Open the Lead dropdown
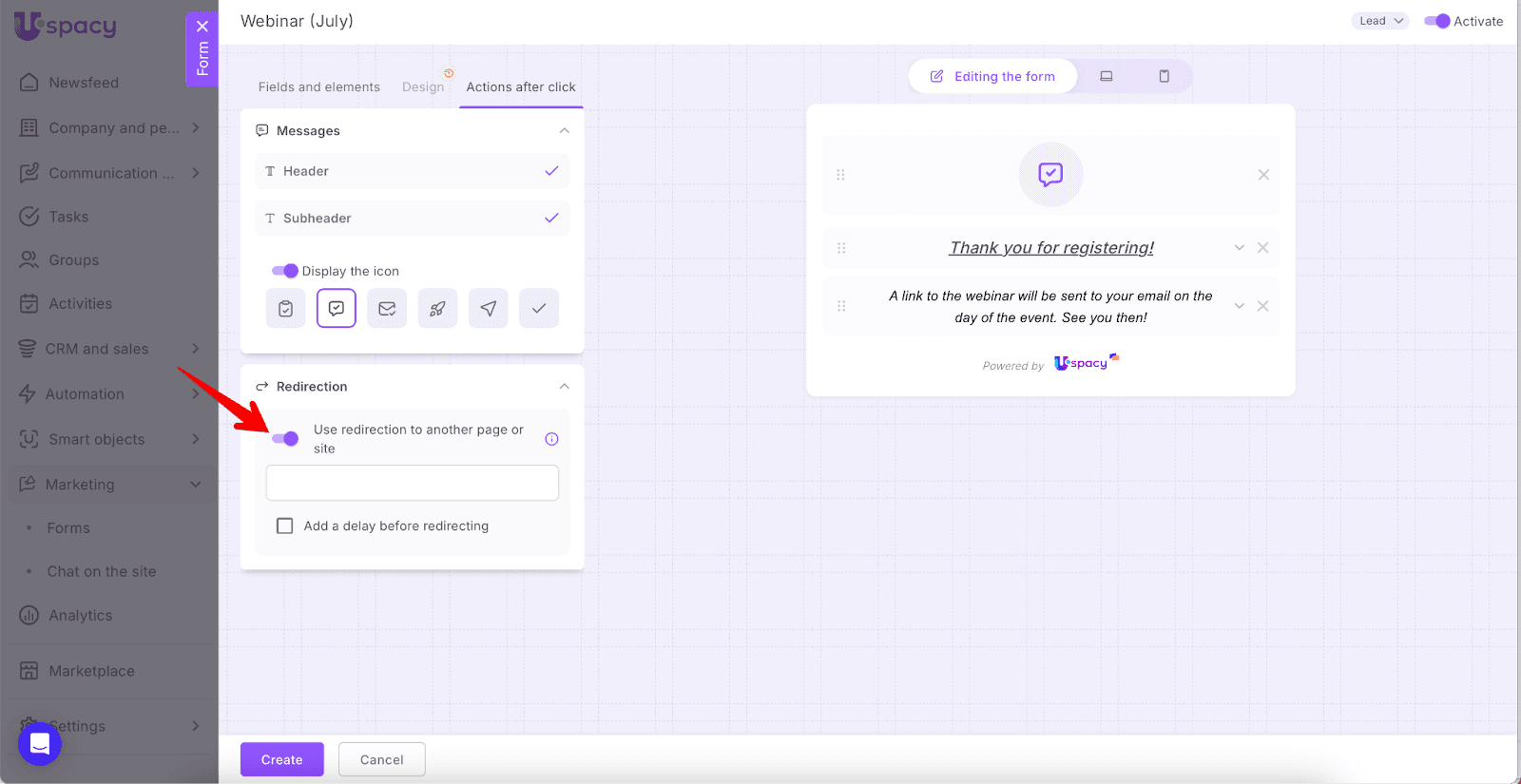This screenshot has height=784, width=1521. [x=1379, y=21]
